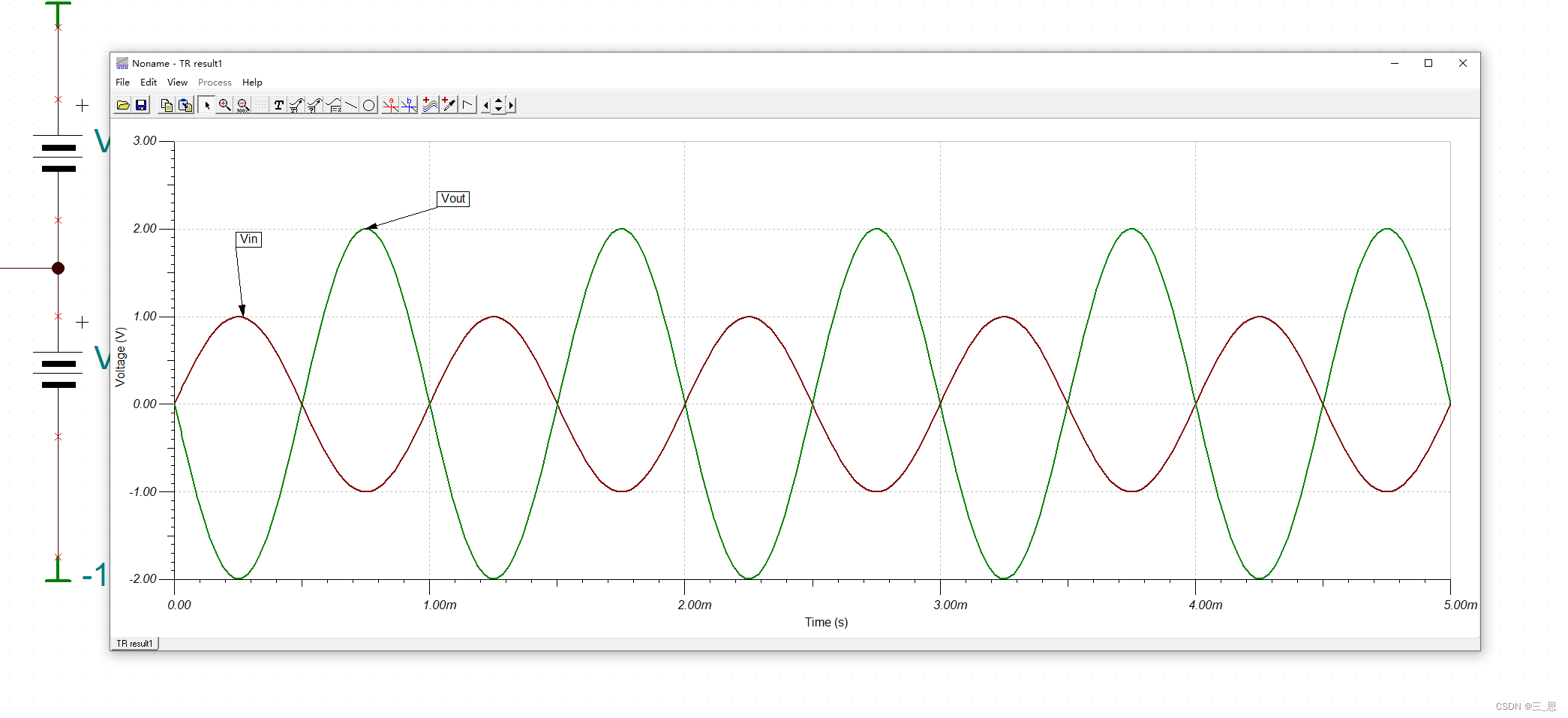
Task: Select the lower battery symbol in schematic
Action: point(59,370)
